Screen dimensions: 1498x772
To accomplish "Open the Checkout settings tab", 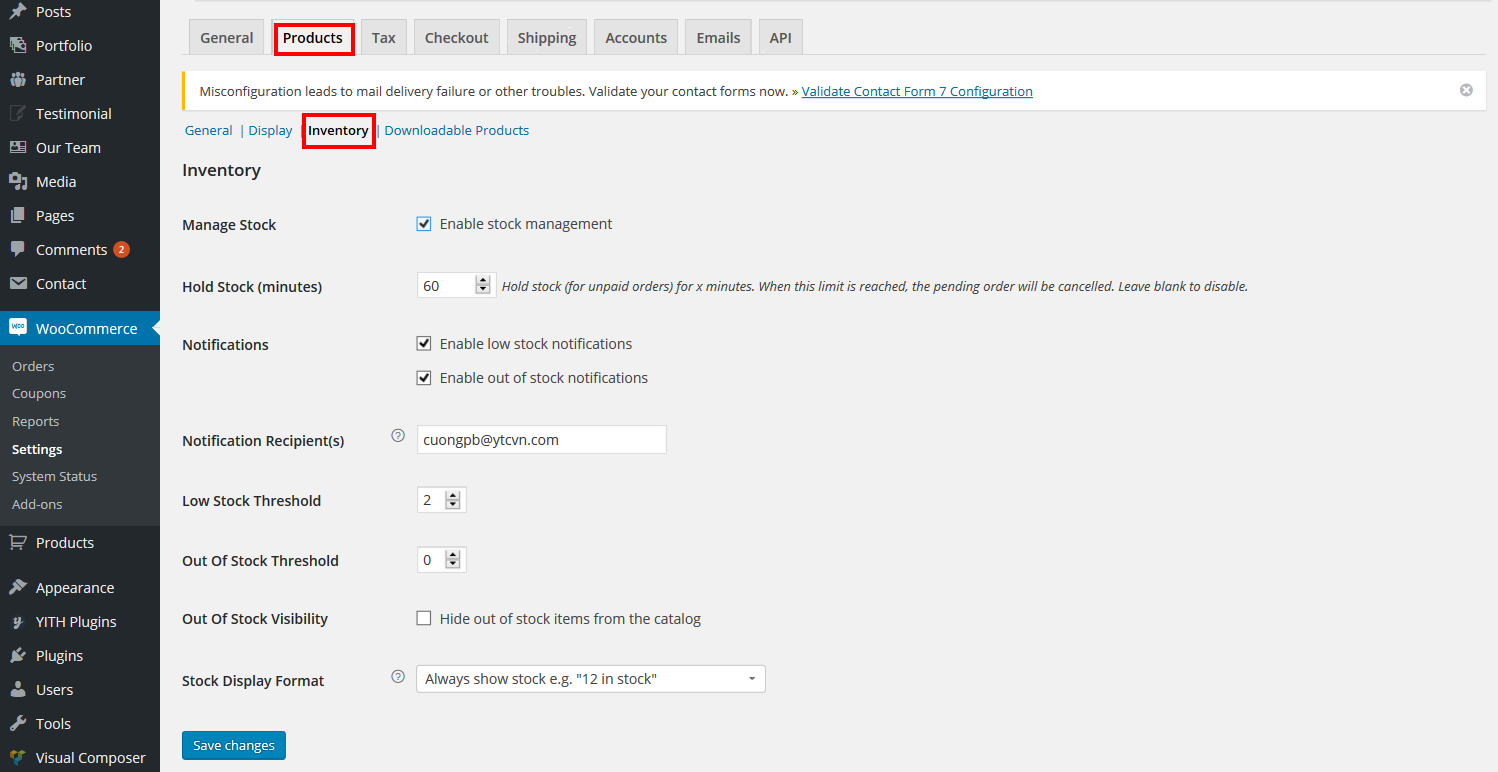I will [456, 38].
